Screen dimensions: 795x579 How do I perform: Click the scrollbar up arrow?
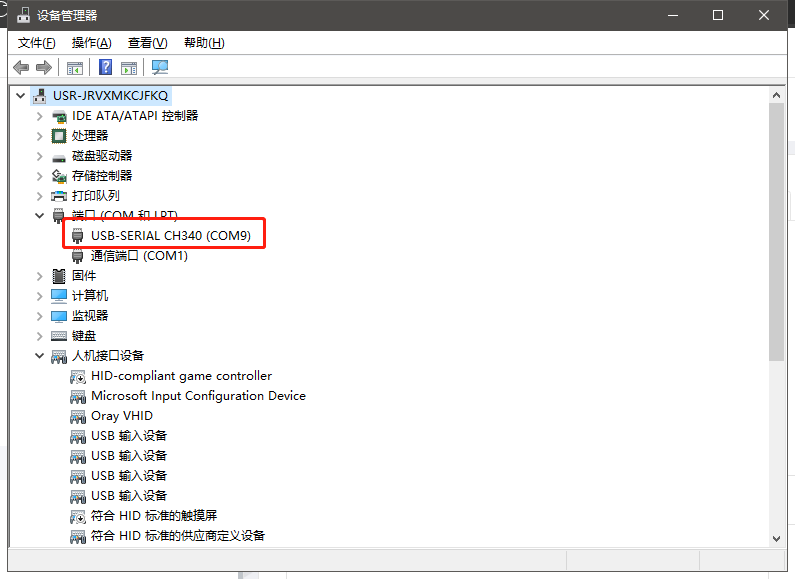[x=776, y=95]
